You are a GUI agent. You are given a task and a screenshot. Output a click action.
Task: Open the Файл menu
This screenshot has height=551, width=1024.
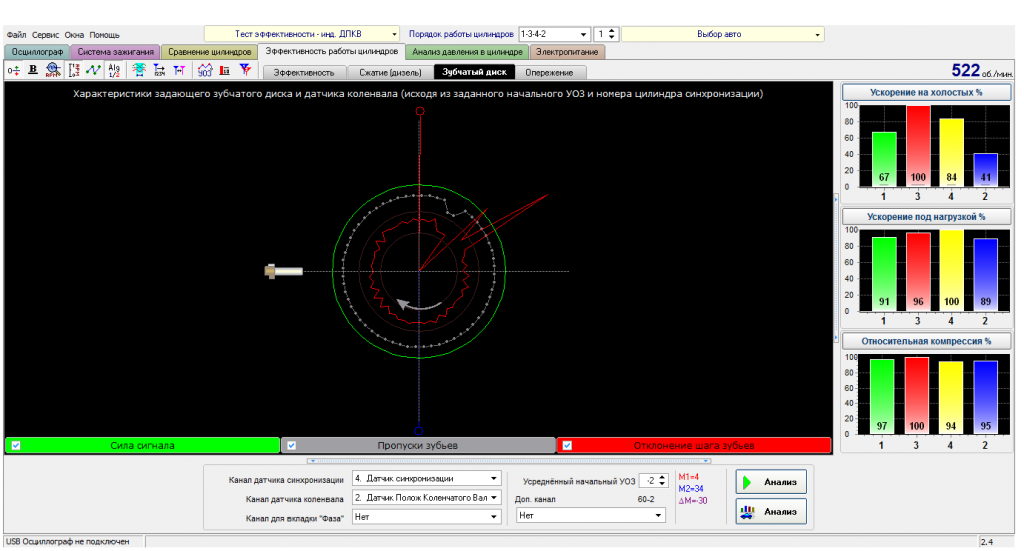click(x=16, y=35)
